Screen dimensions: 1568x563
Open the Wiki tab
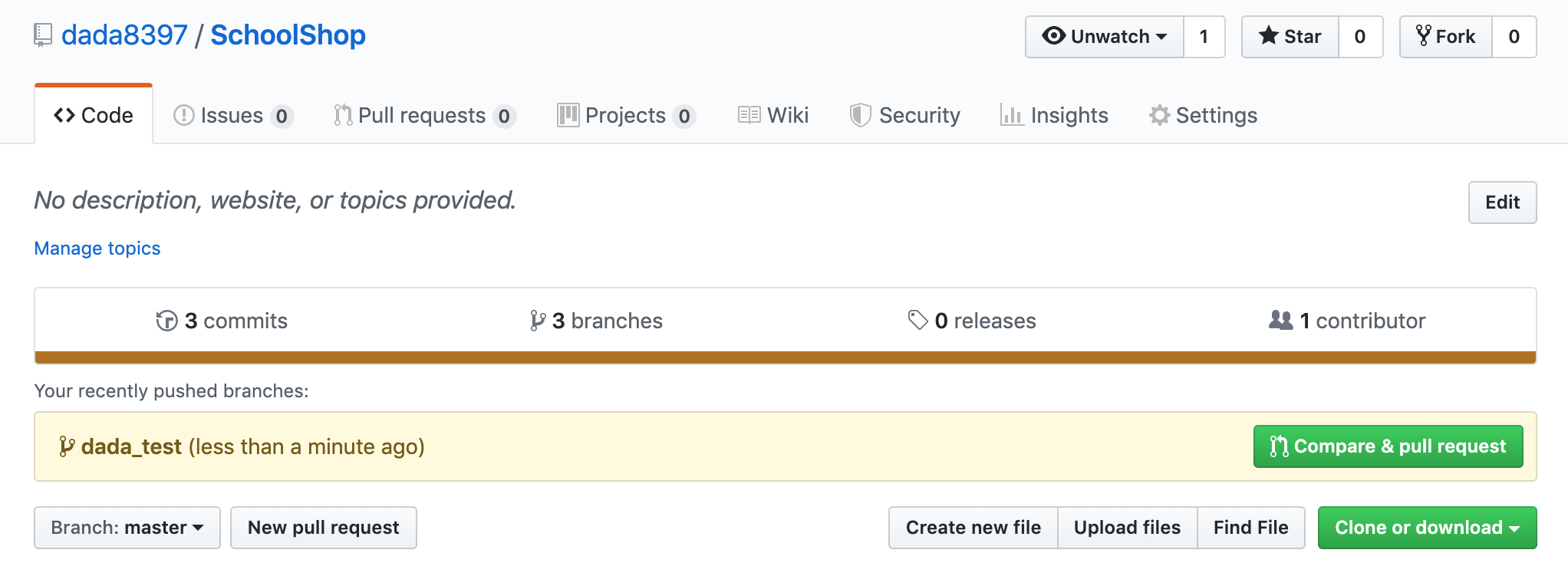(x=773, y=116)
